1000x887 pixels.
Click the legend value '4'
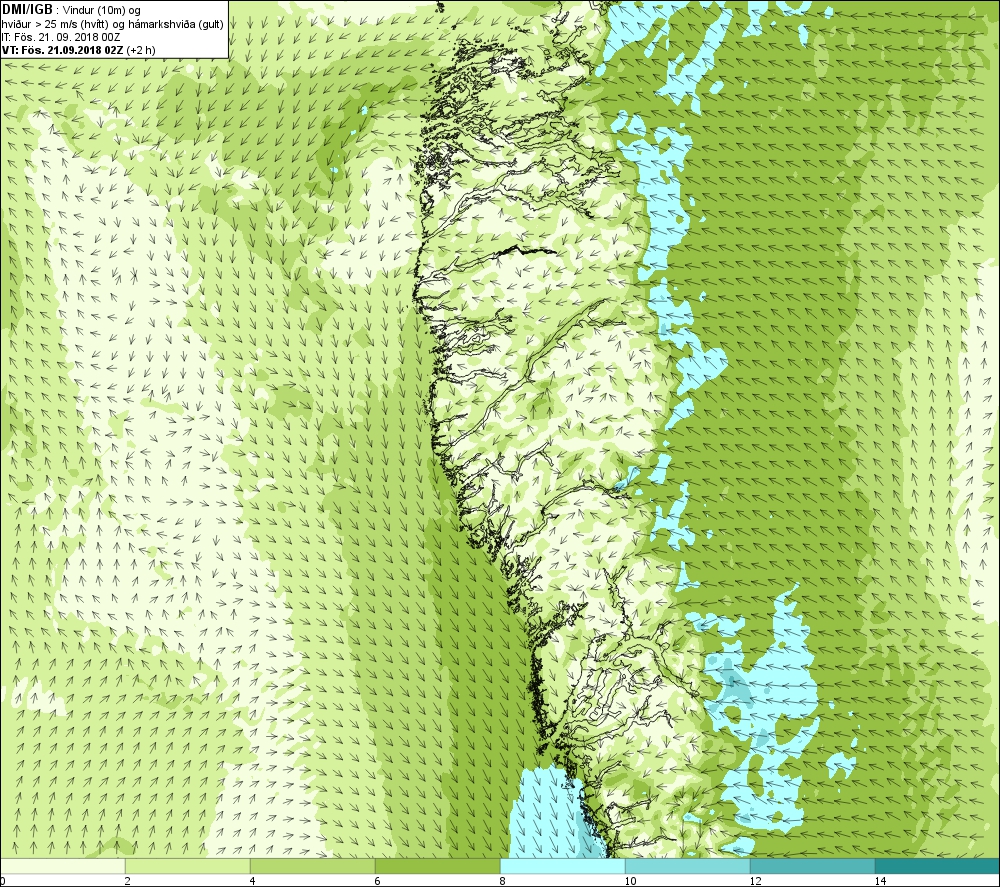pos(253,881)
